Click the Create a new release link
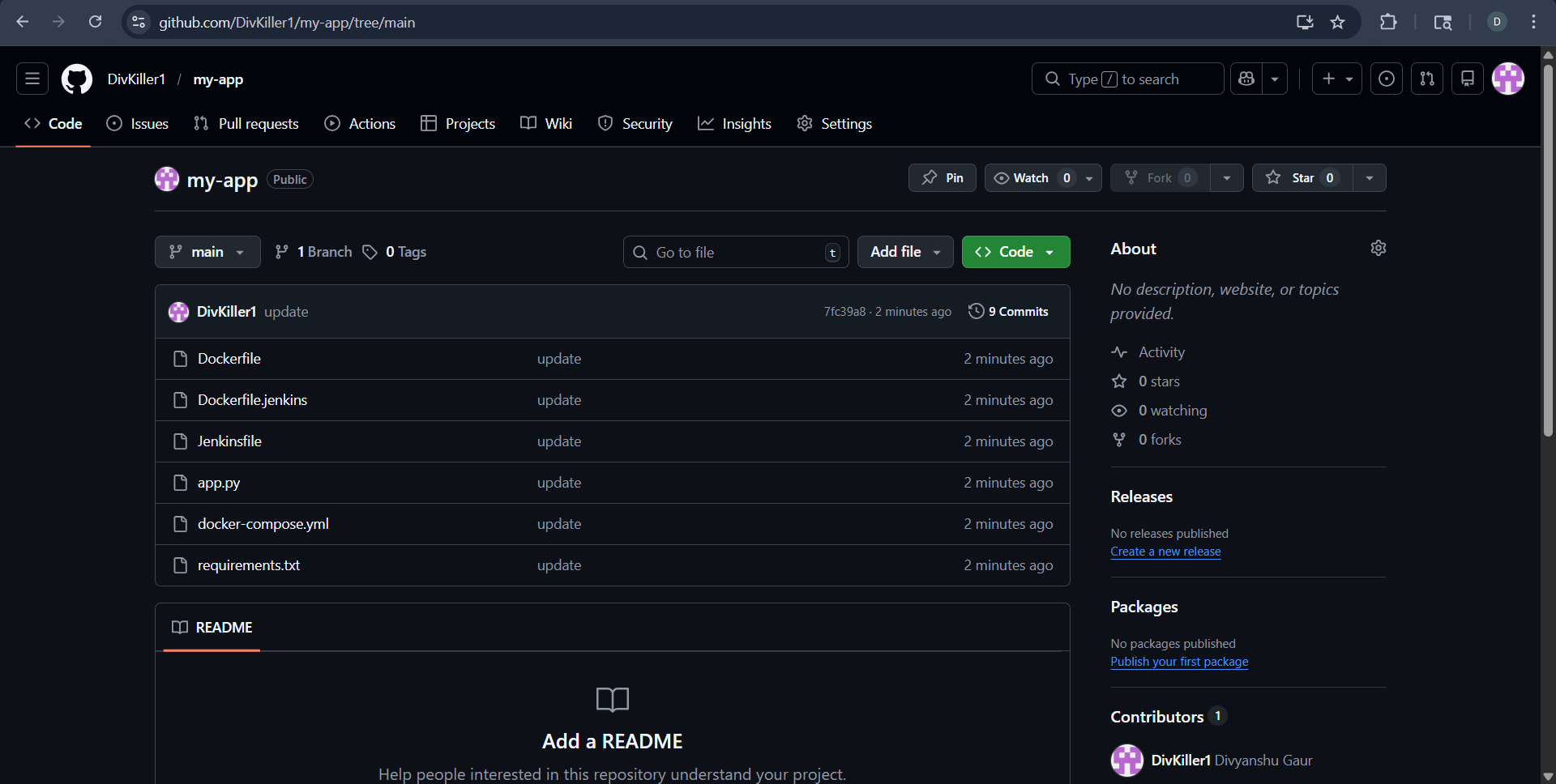 click(x=1165, y=552)
